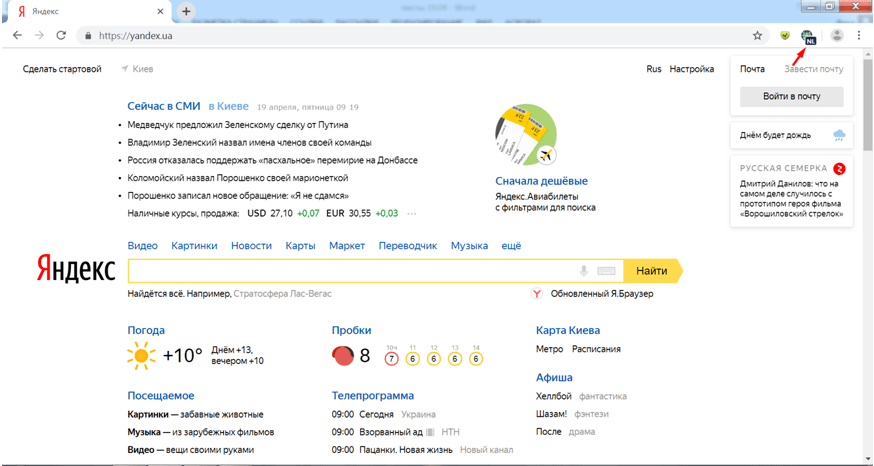
Task: Expand more currency rates via the ellipsis
Action: [x=411, y=214]
